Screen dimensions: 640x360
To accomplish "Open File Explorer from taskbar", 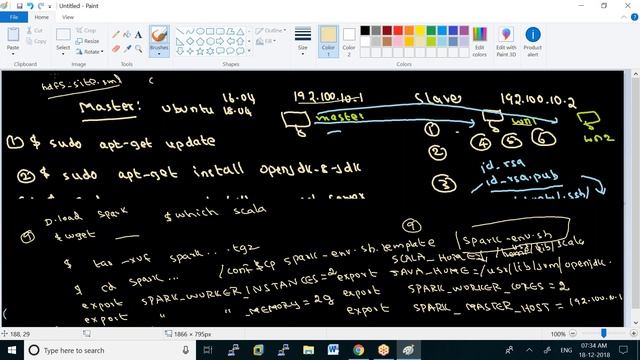I will [309, 350].
